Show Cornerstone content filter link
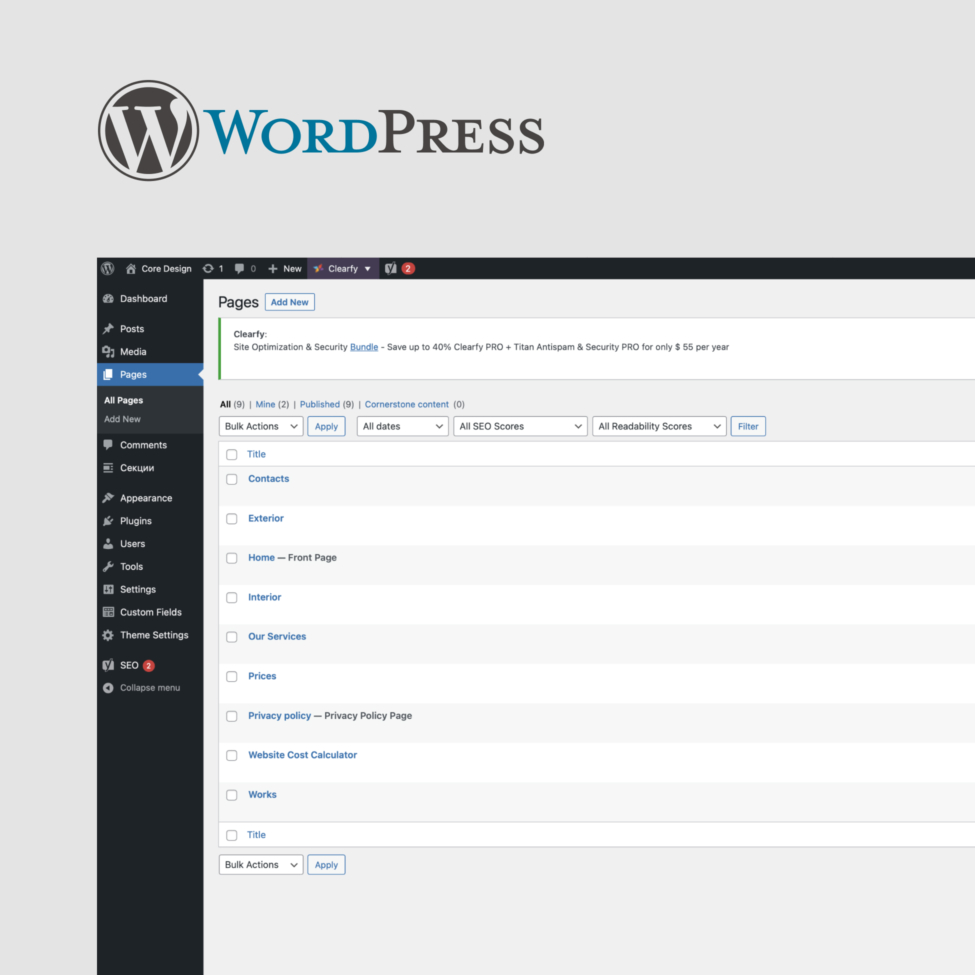 [407, 404]
